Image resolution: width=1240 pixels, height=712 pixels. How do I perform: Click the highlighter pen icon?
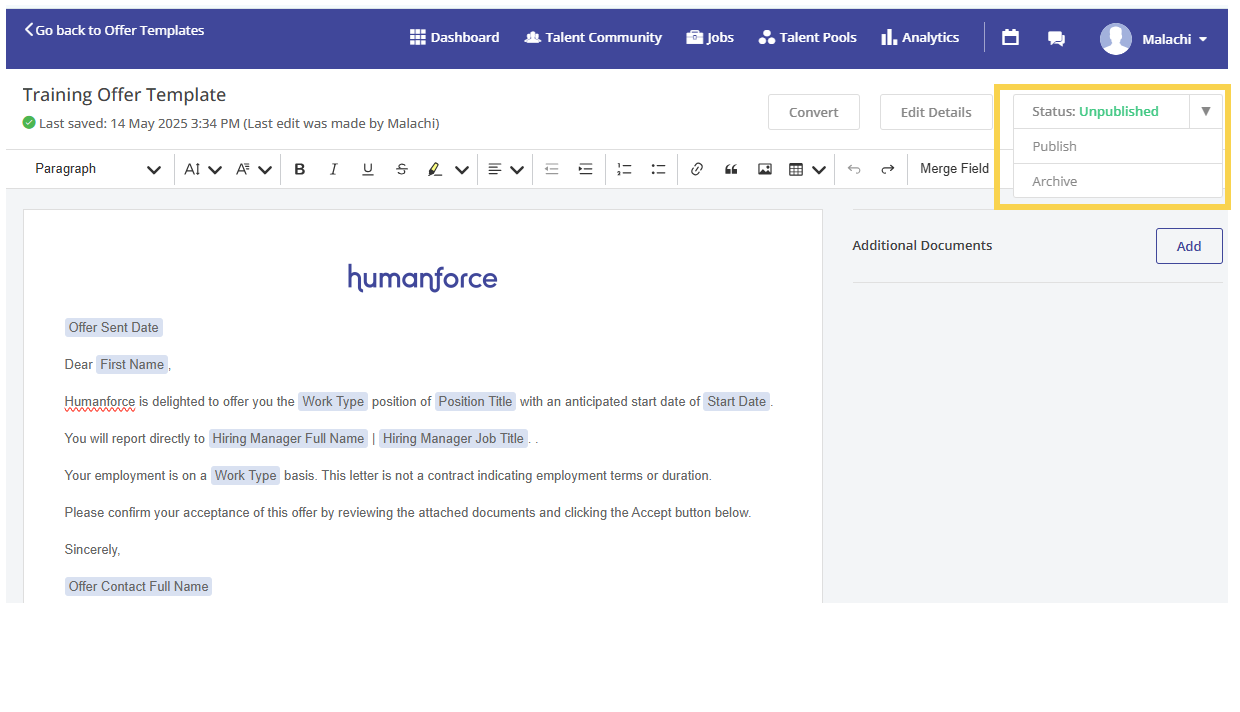click(435, 169)
